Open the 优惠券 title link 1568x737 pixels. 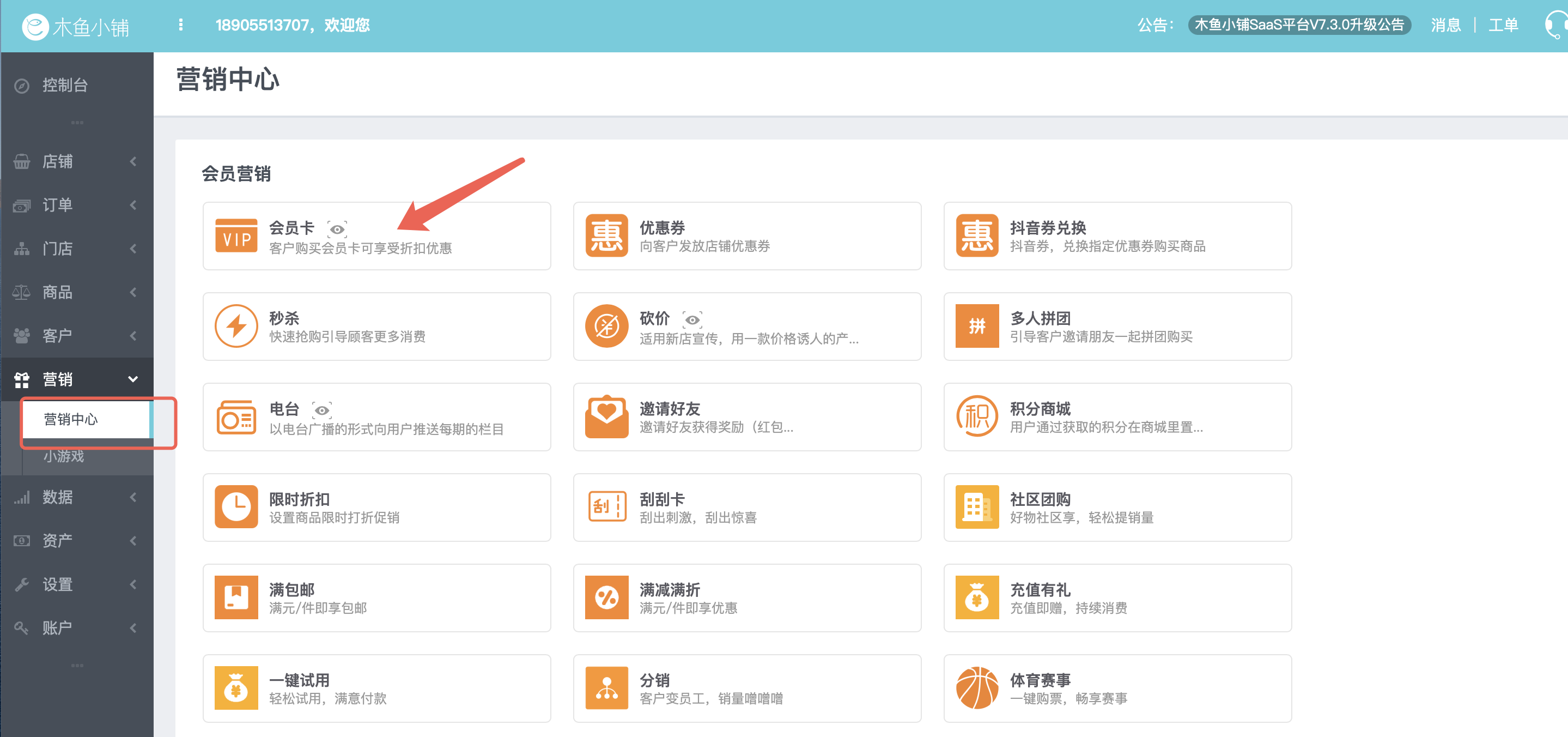663,228
